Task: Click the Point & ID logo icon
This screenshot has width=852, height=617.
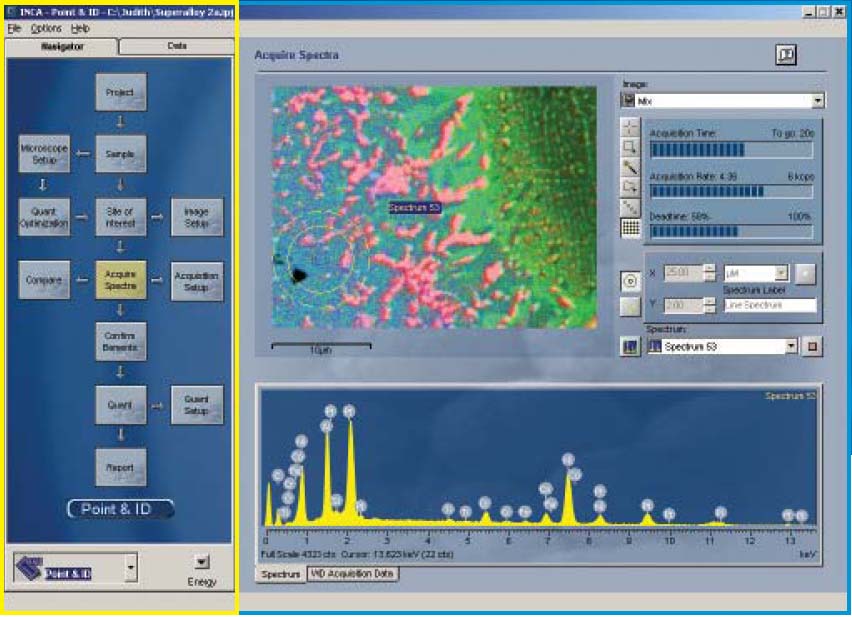Action: [x=29, y=568]
